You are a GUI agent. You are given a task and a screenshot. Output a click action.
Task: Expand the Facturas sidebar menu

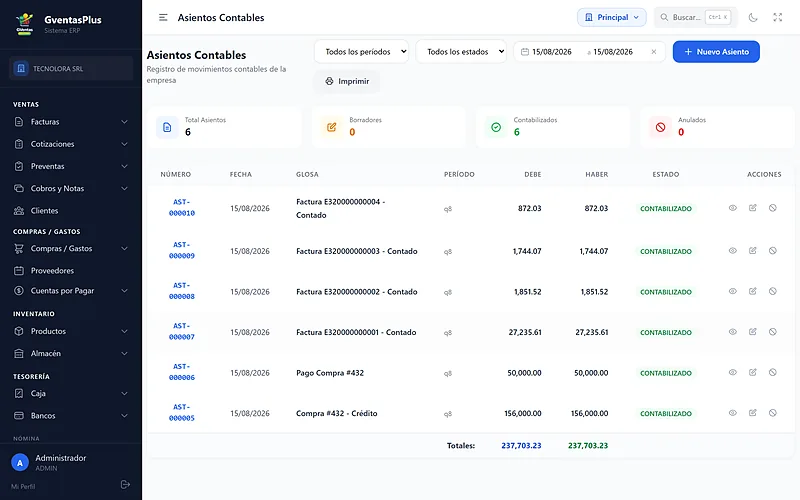pyautogui.click(x=71, y=122)
